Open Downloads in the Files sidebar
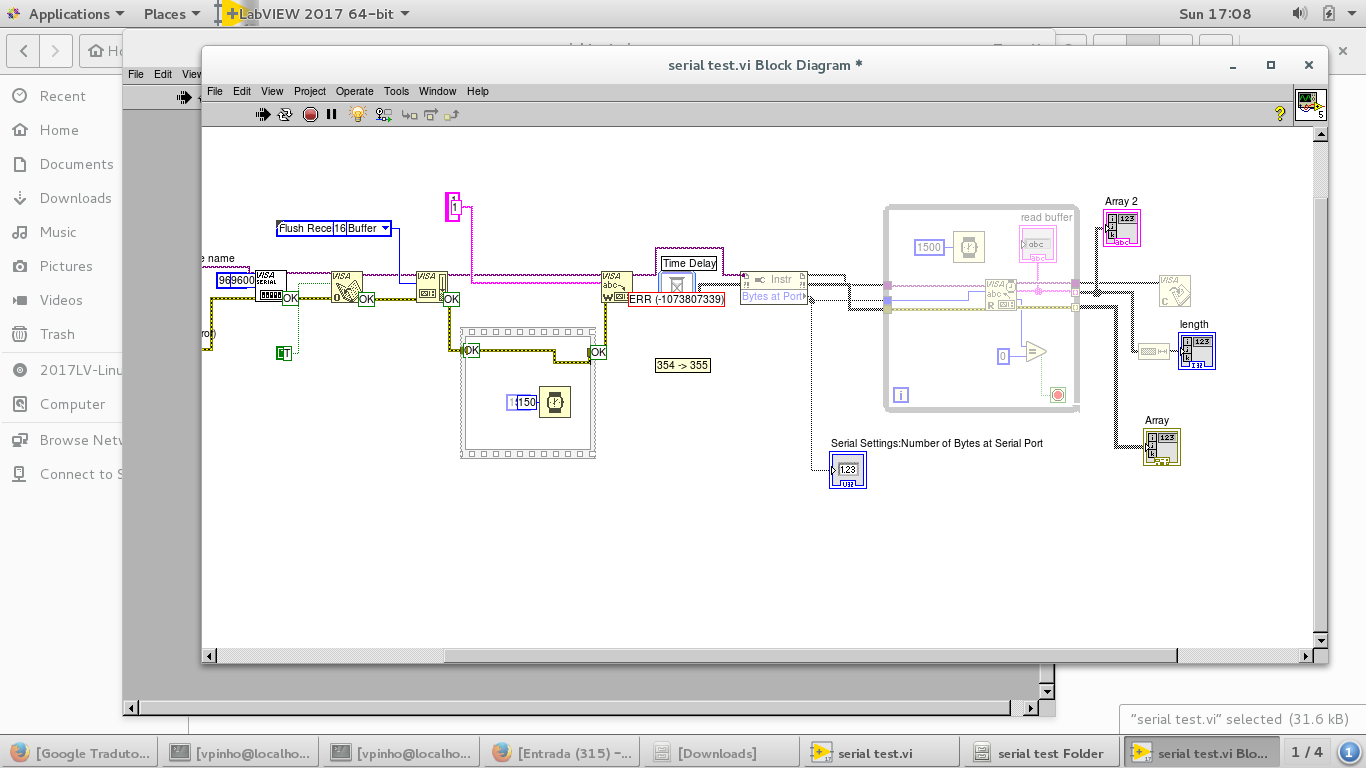1366x768 pixels. 75,198
